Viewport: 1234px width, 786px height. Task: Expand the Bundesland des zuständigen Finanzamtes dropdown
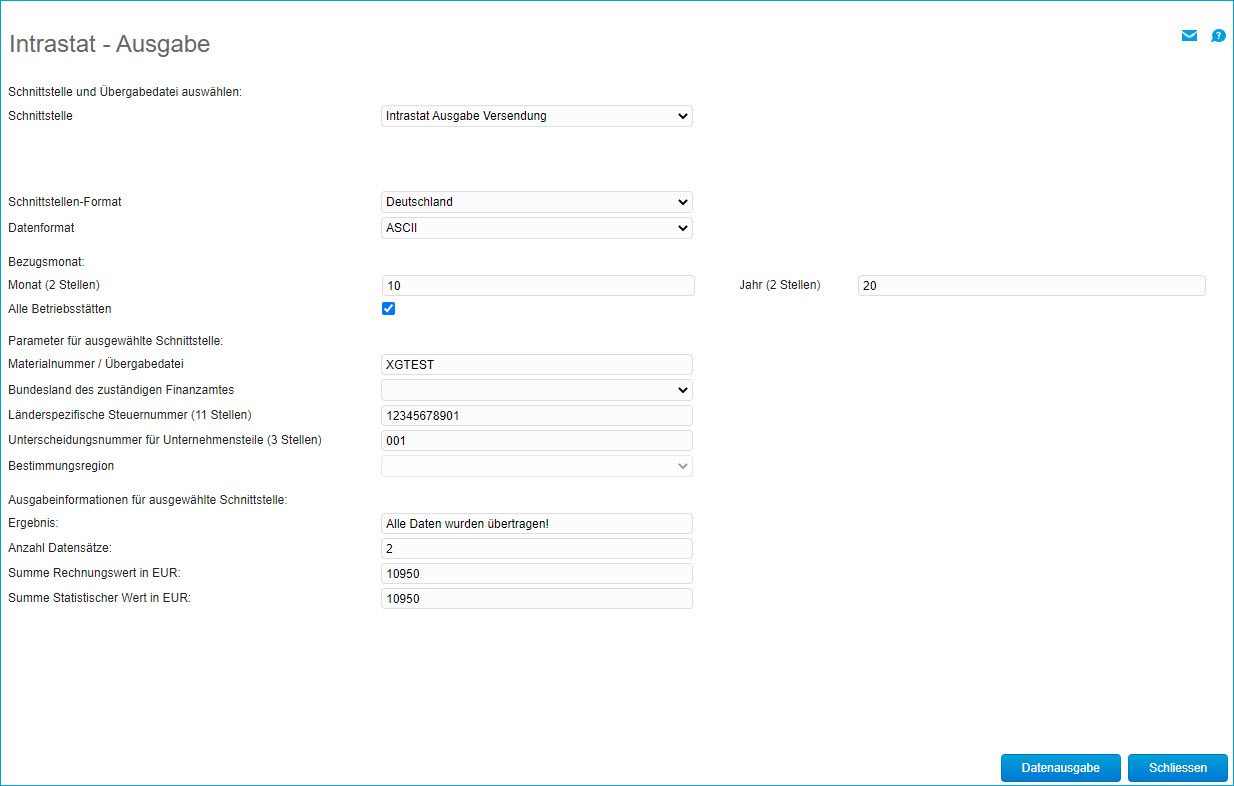click(536, 390)
